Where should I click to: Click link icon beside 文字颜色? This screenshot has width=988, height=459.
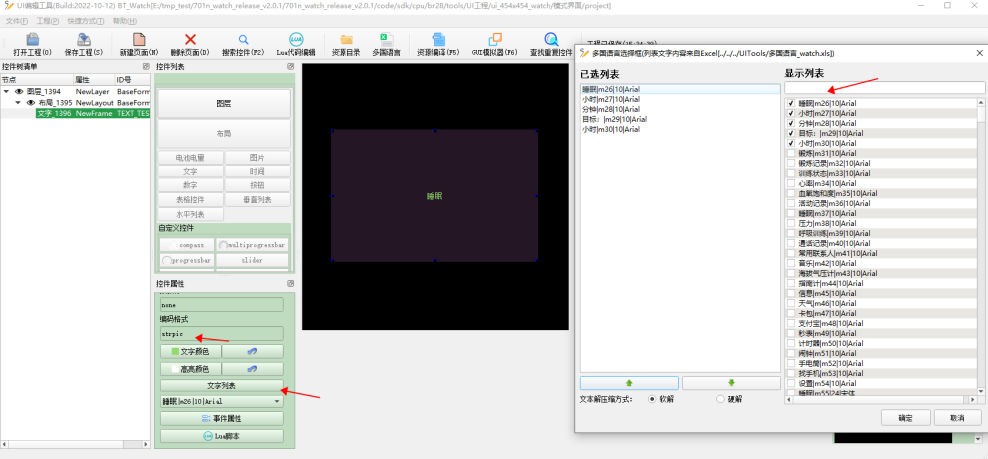[253, 351]
